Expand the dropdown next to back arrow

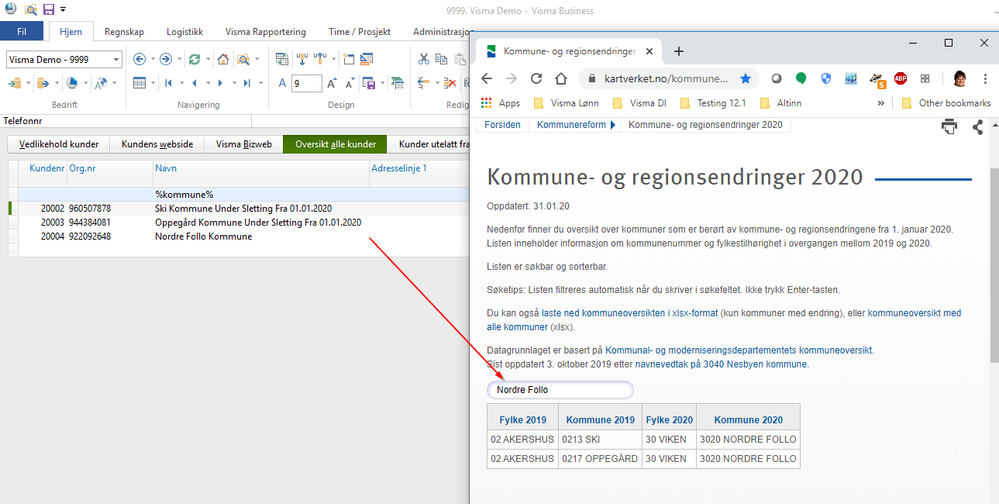(x=153, y=59)
